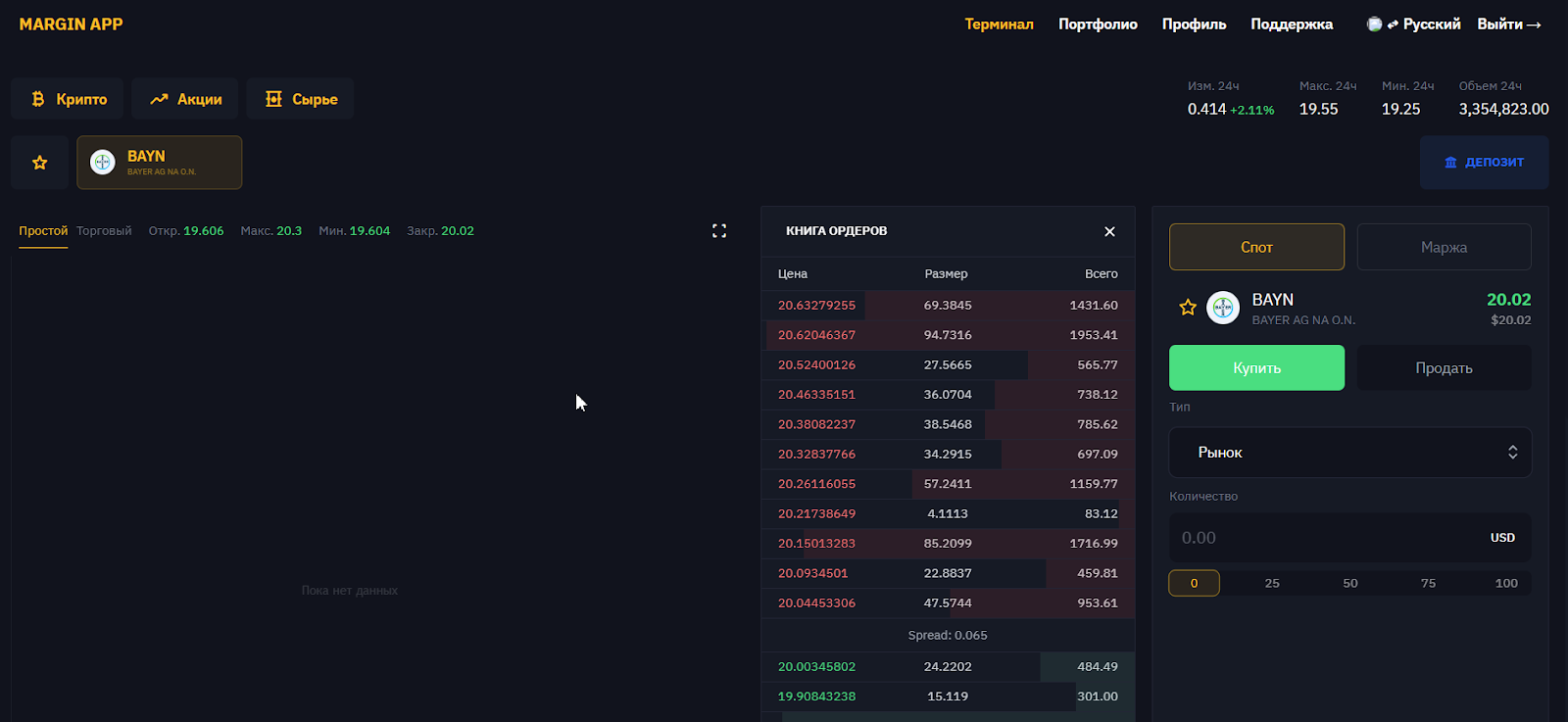
Task: Click the favorites star beside the BAYN chip
Action: pyautogui.click(x=40, y=163)
